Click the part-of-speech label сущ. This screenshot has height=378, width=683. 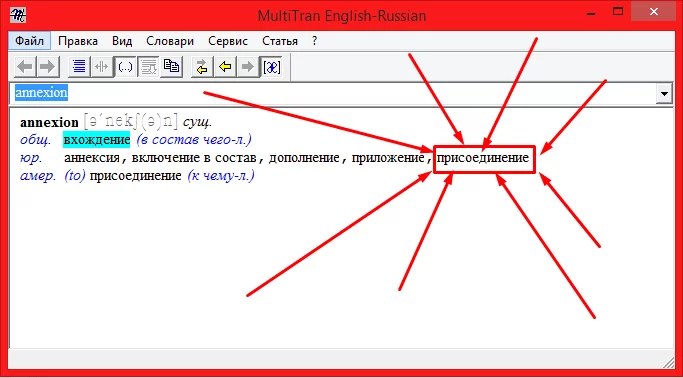click(197, 122)
